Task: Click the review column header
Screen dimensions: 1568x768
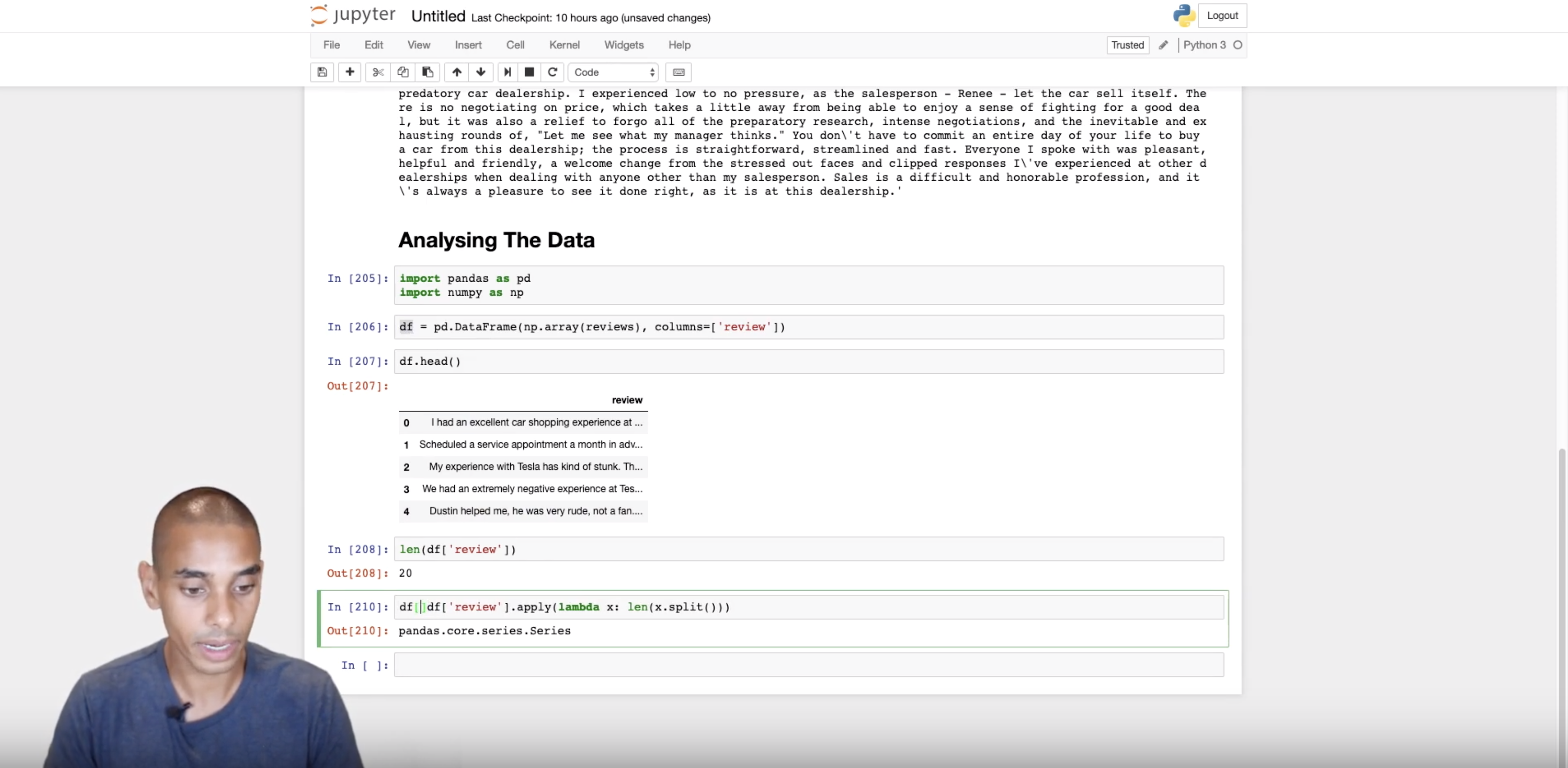Action: tap(627, 400)
